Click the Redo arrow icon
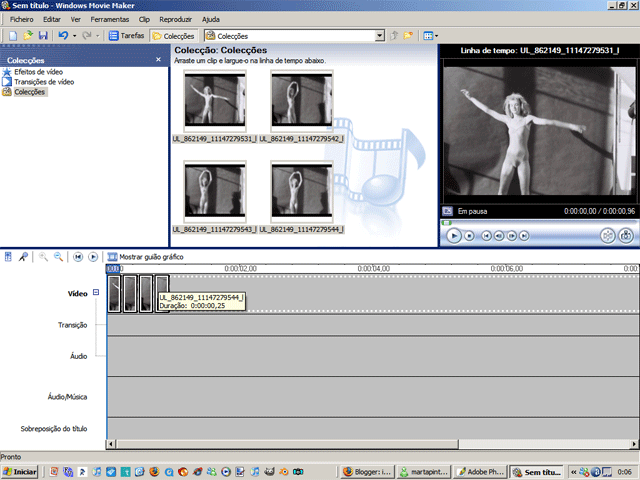Viewport: 640px width, 480px height. tap(87, 36)
